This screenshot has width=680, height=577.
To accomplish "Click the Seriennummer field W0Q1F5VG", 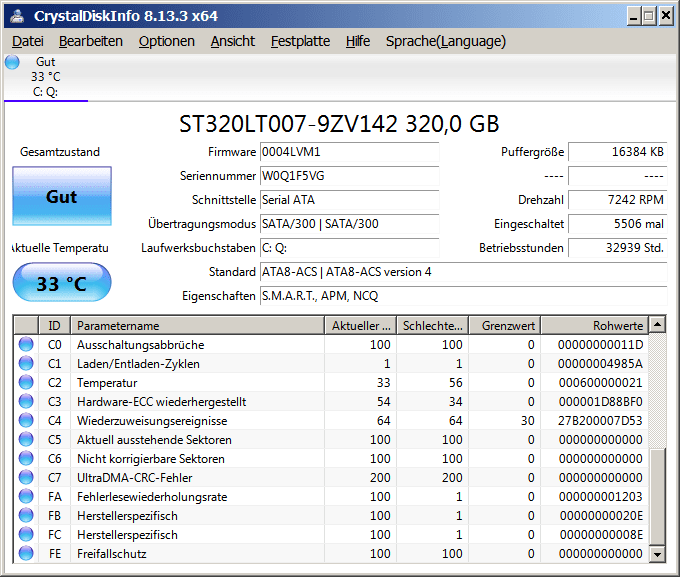I will click(350, 176).
